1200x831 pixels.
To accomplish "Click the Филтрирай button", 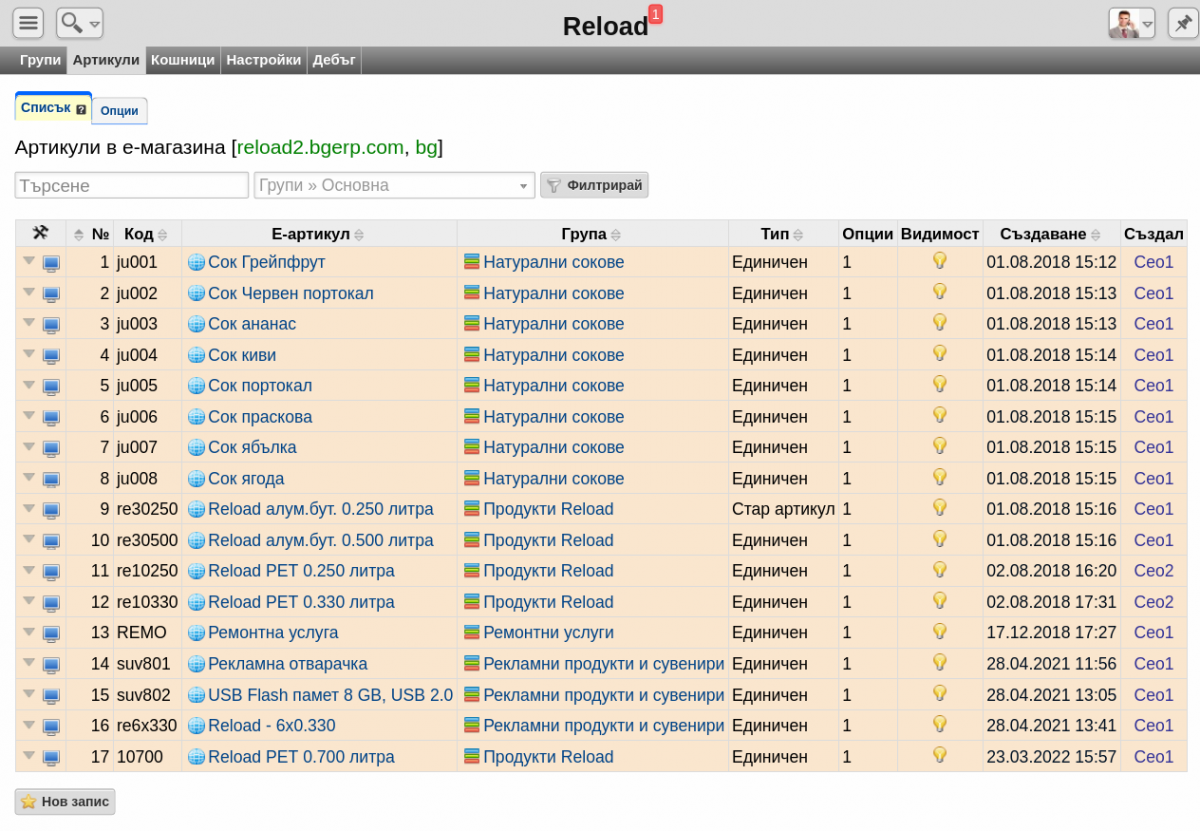I will (x=594, y=185).
